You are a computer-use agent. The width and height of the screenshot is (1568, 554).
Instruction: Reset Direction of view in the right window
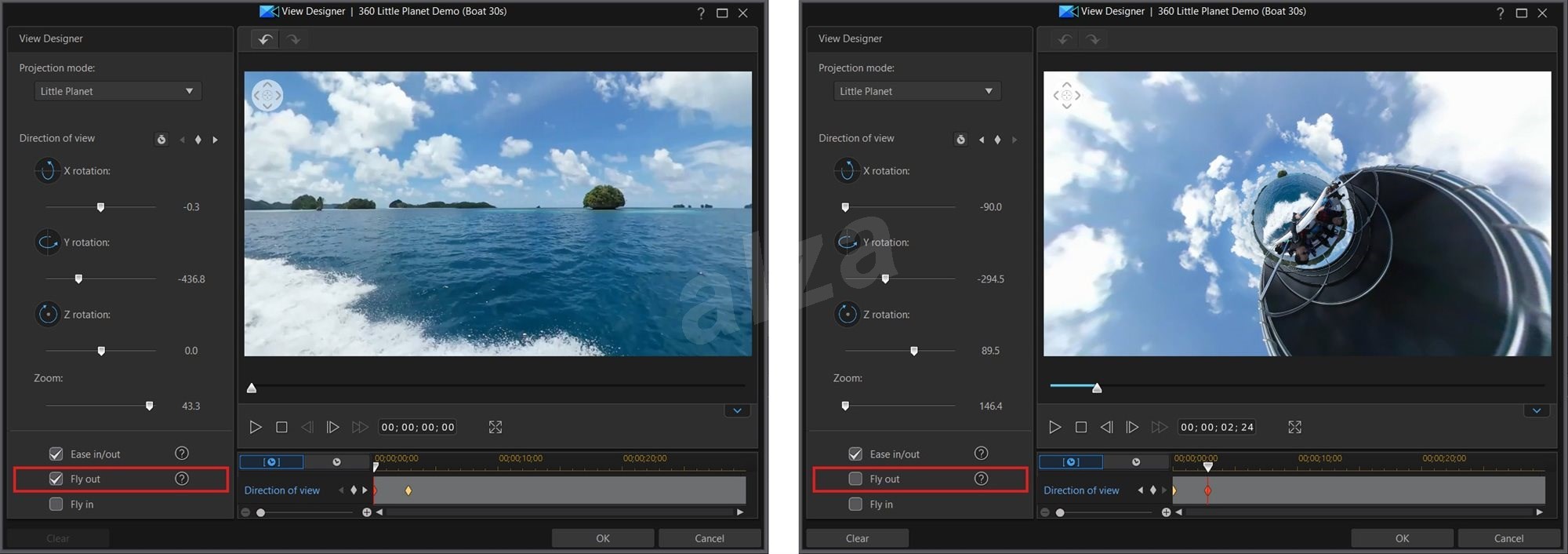click(x=960, y=140)
